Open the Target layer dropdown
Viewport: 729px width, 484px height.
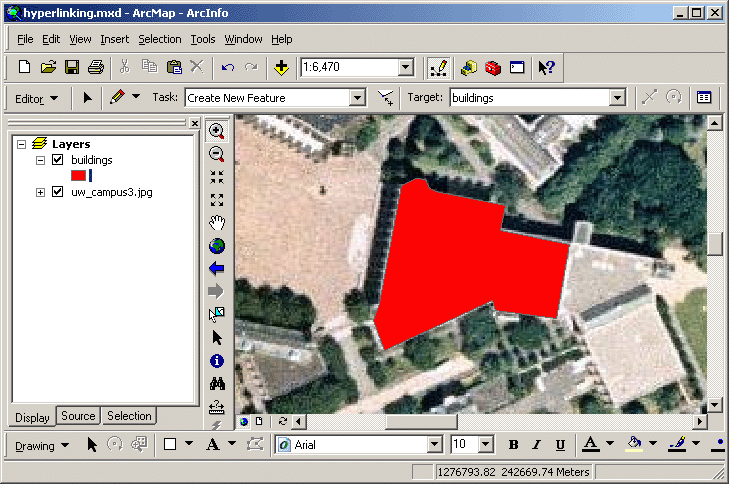pyautogui.click(x=617, y=98)
